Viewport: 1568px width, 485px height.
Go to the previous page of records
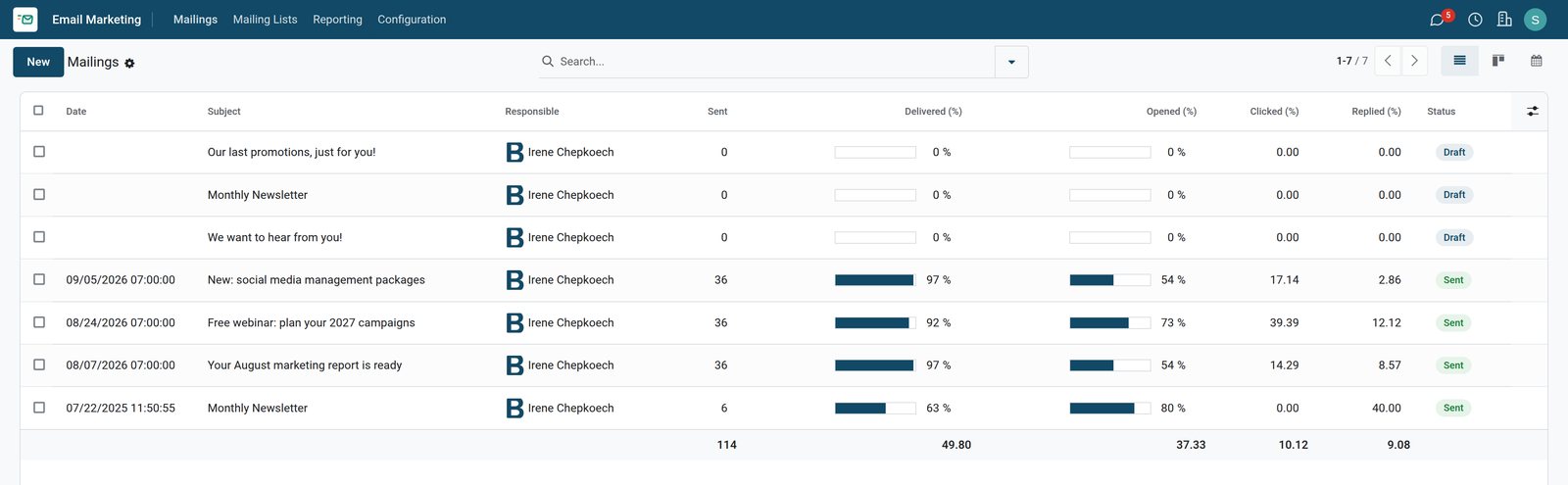point(1388,61)
